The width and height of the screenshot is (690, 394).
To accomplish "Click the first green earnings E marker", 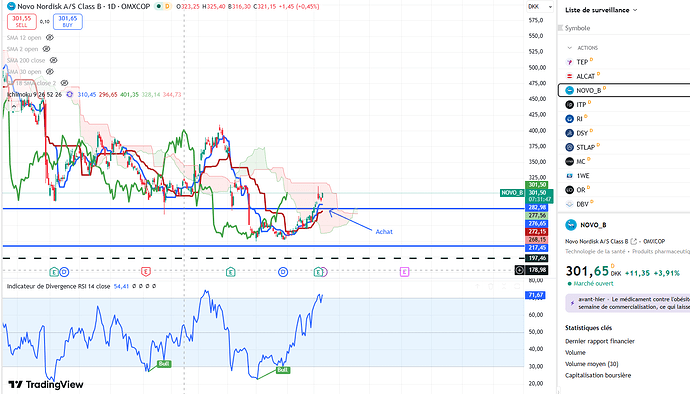I will point(54,272).
